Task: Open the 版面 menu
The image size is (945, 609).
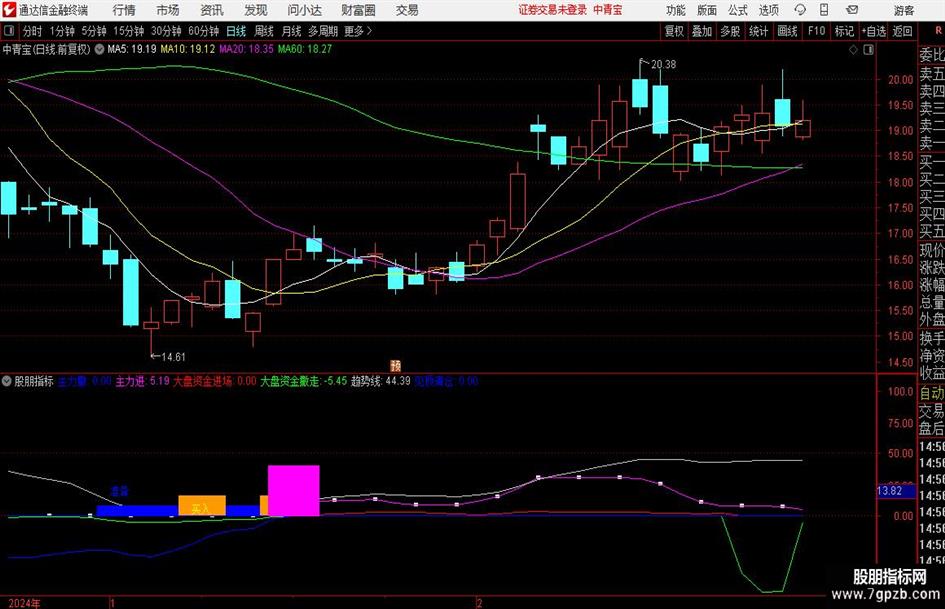Action: [706, 10]
